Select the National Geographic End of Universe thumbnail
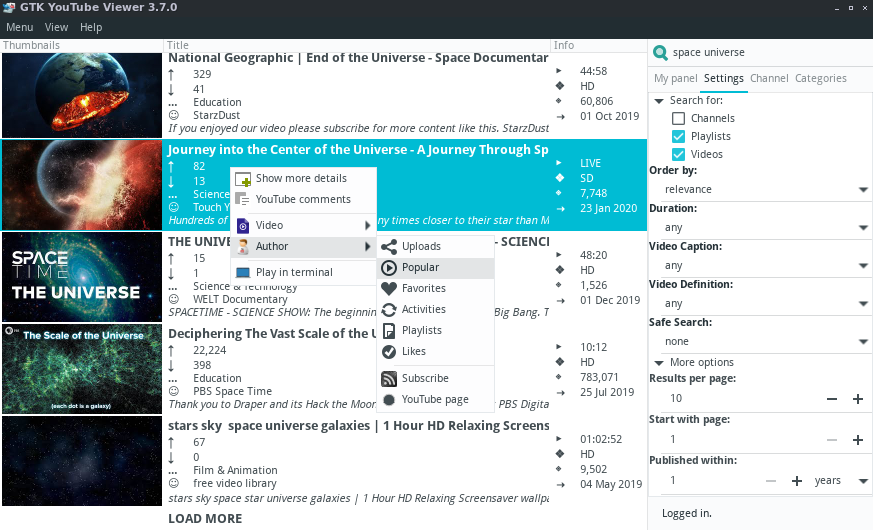Viewport: 873px width, 530px height. pos(82,95)
